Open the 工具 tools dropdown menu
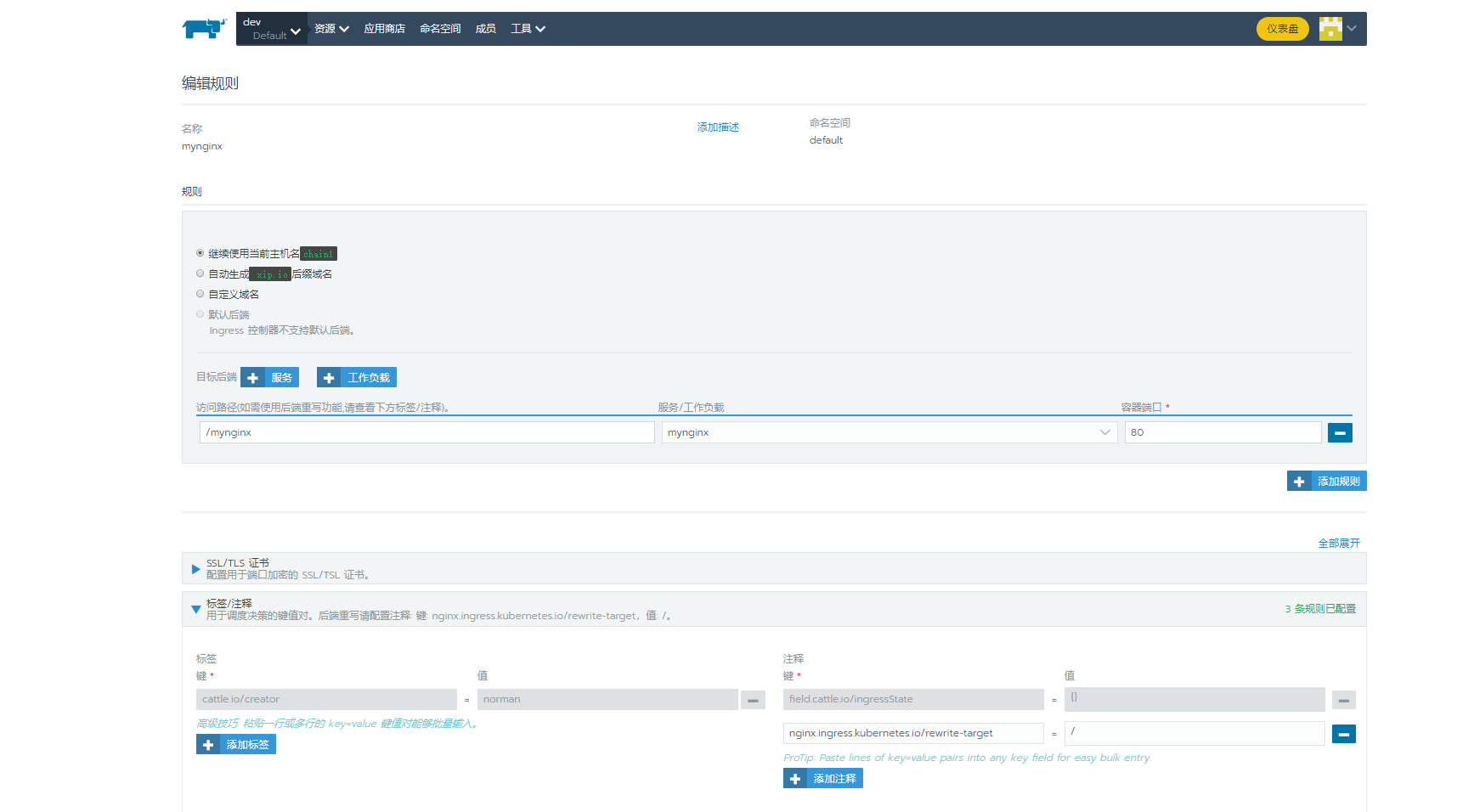This screenshot has width=1474, height=812. point(528,29)
